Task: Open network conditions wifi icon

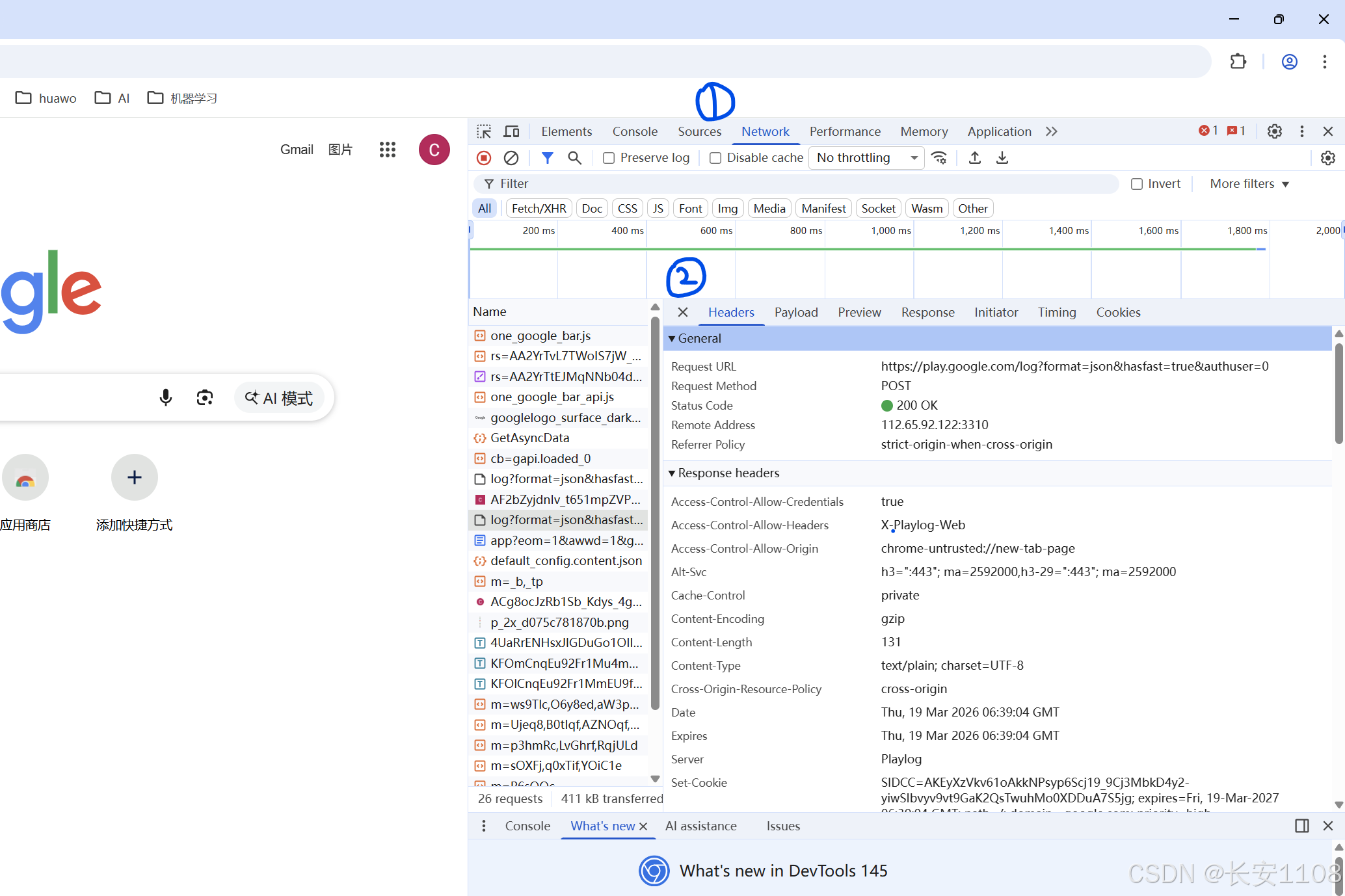Action: pos(939,158)
